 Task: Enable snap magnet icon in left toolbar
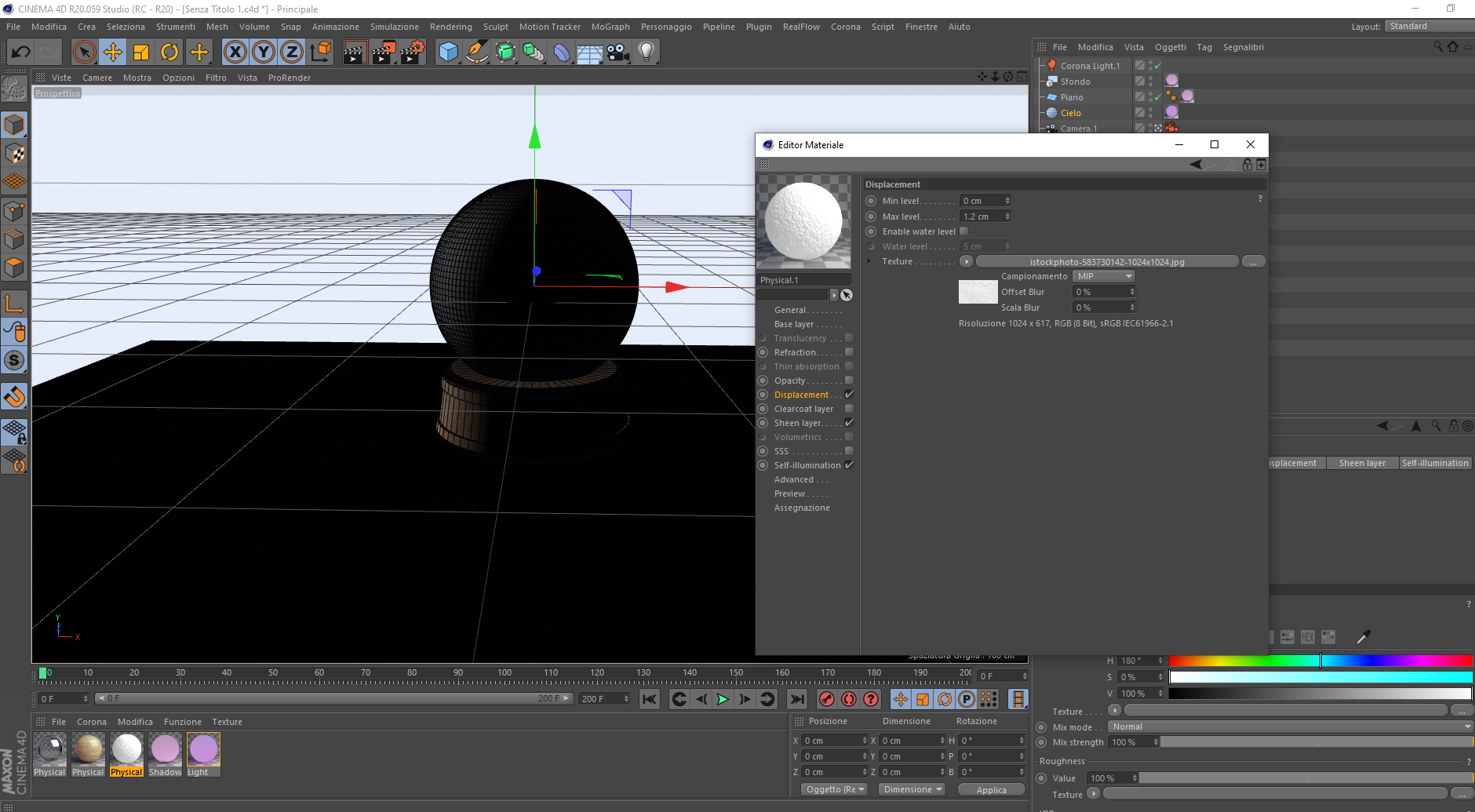pyautogui.click(x=14, y=397)
